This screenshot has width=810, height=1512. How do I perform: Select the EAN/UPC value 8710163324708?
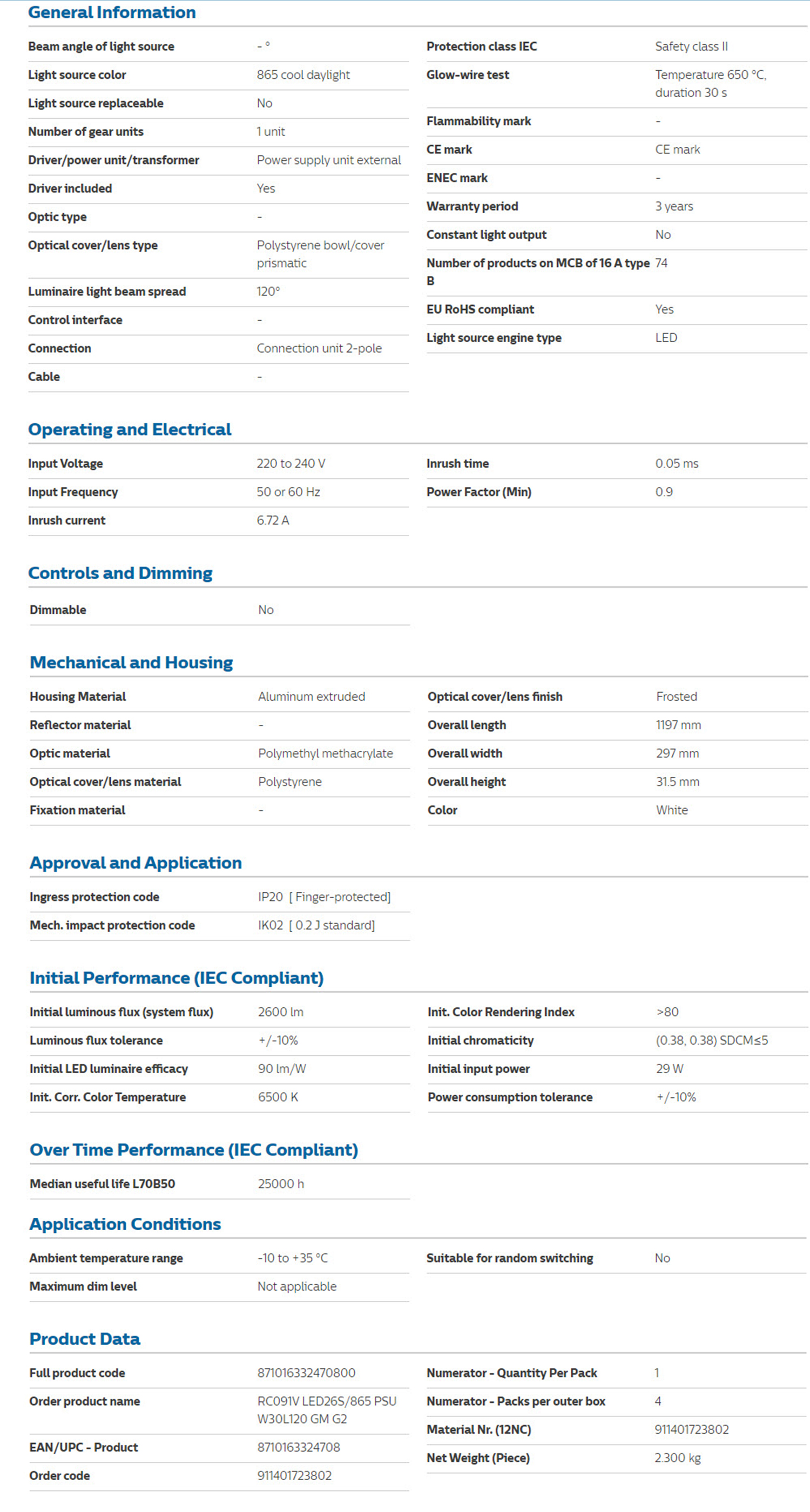[298, 1447]
